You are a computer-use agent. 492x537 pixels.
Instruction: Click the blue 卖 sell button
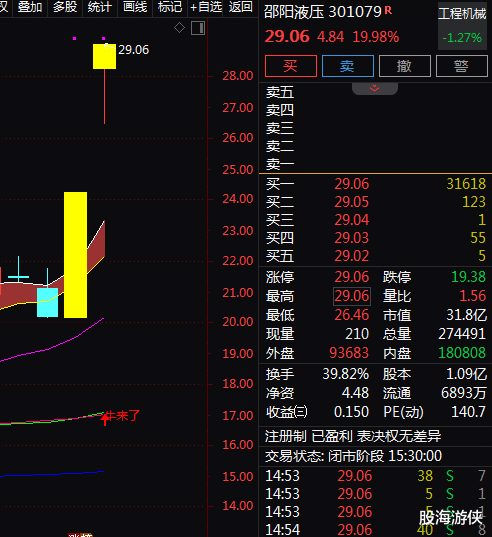[x=348, y=66]
